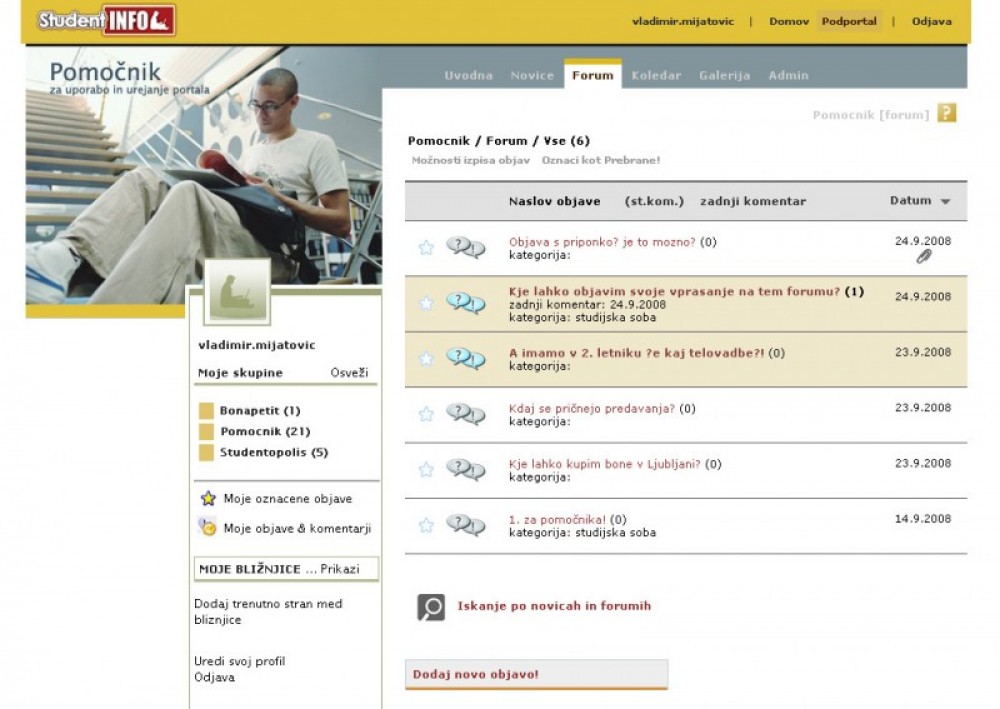Open post 'A imamo v 2. letniku ?e kaj telovadbe?!'
The image size is (1000, 709).
tap(636, 352)
